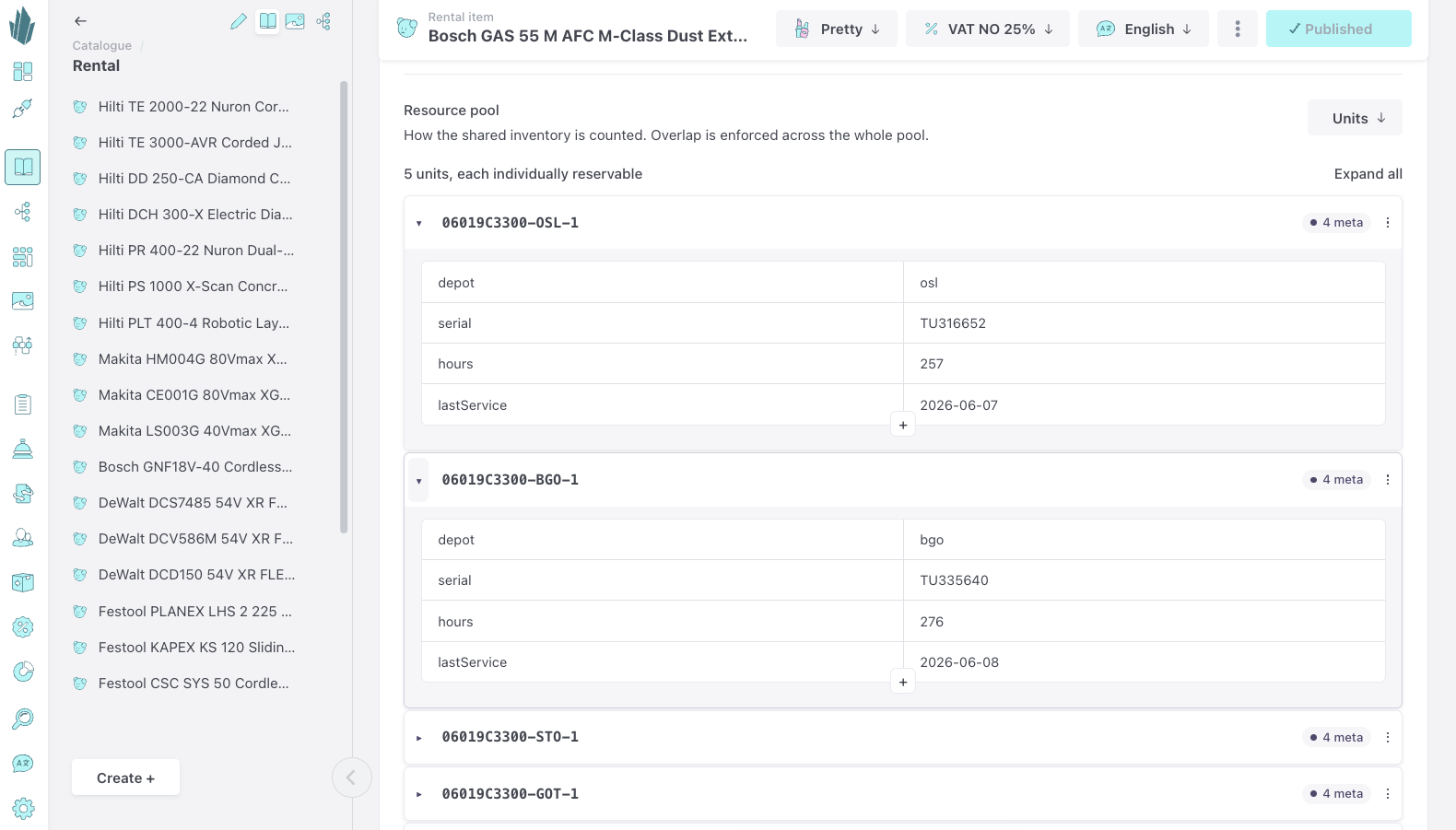Open the English language dropdown
The height and width of the screenshot is (830, 1456).
1145,29
